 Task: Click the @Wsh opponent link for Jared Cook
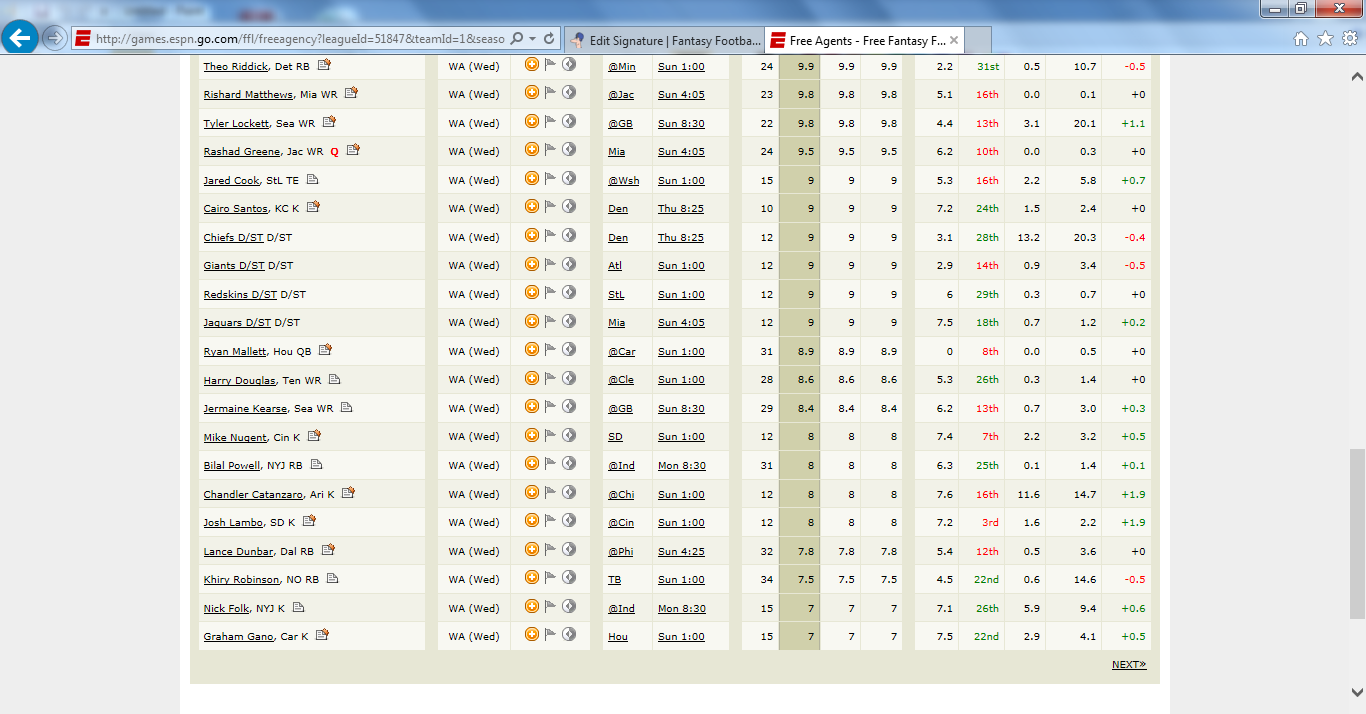pyautogui.click(x=624, y=180)
